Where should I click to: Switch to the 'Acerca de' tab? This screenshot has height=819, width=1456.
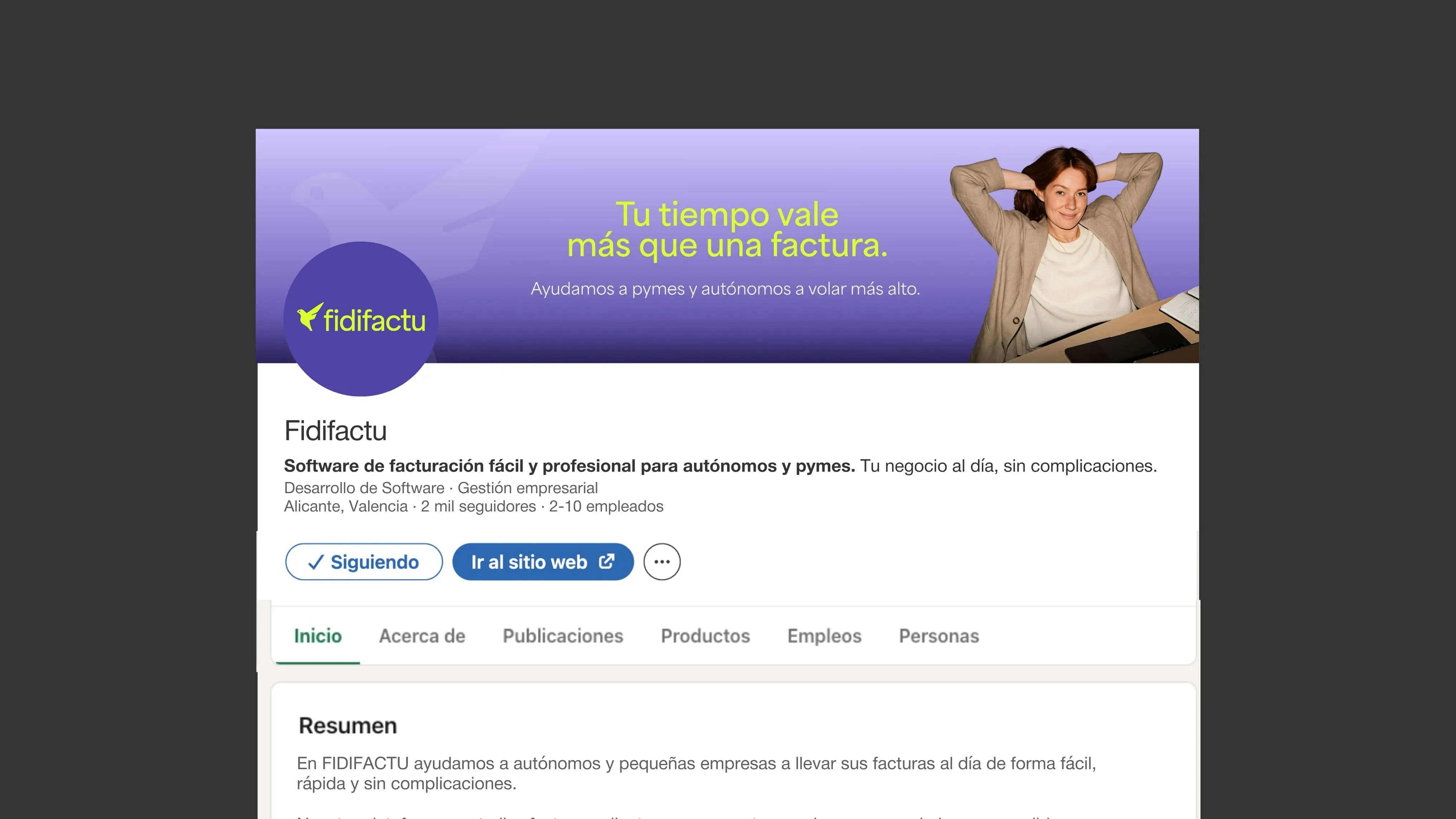[422, 636]
